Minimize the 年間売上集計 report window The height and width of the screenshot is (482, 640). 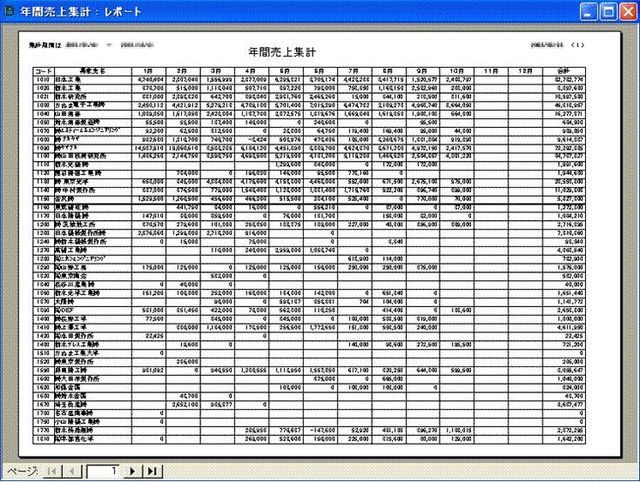[588, 11]
